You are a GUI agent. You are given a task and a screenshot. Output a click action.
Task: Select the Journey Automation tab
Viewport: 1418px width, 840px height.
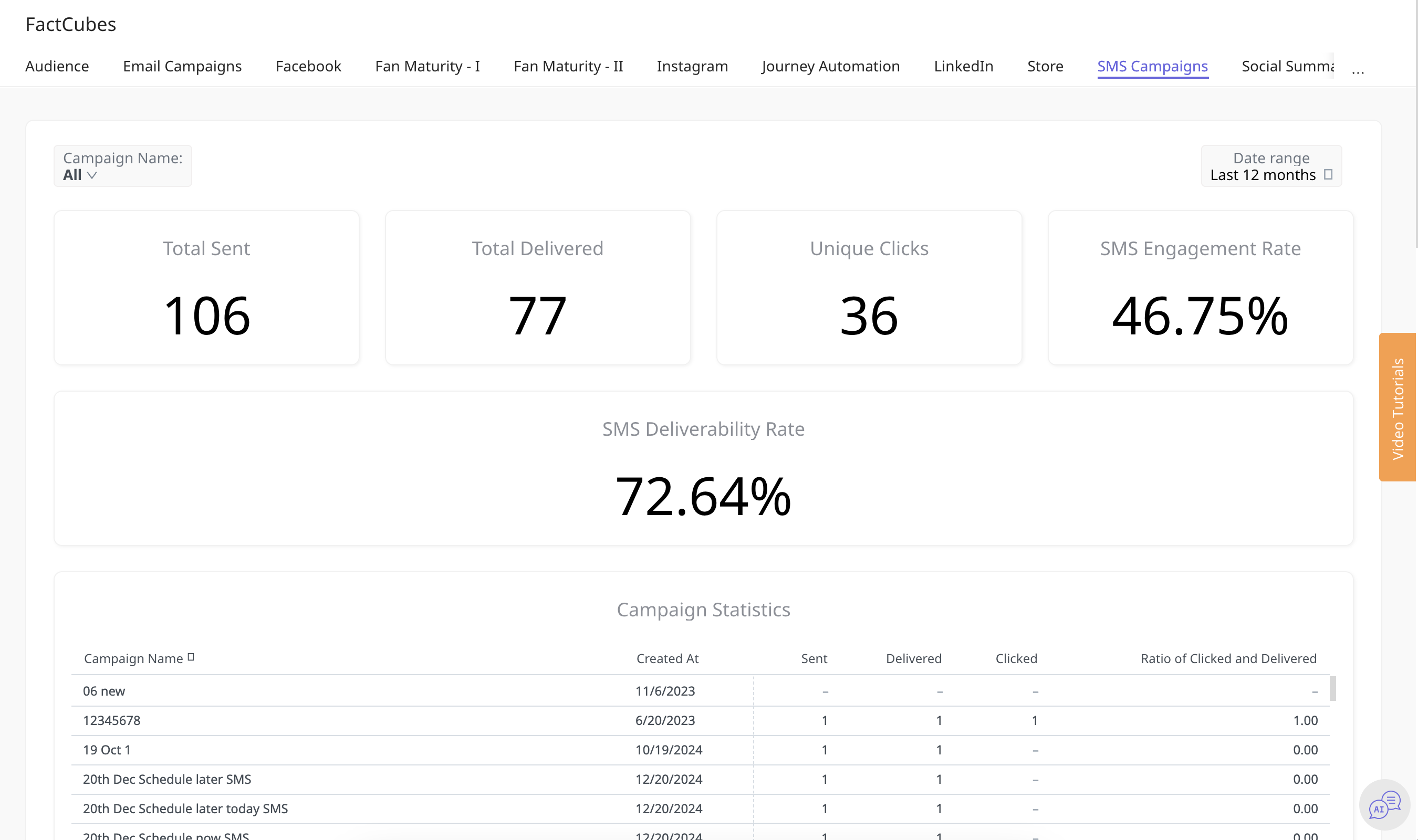(830, 66)
